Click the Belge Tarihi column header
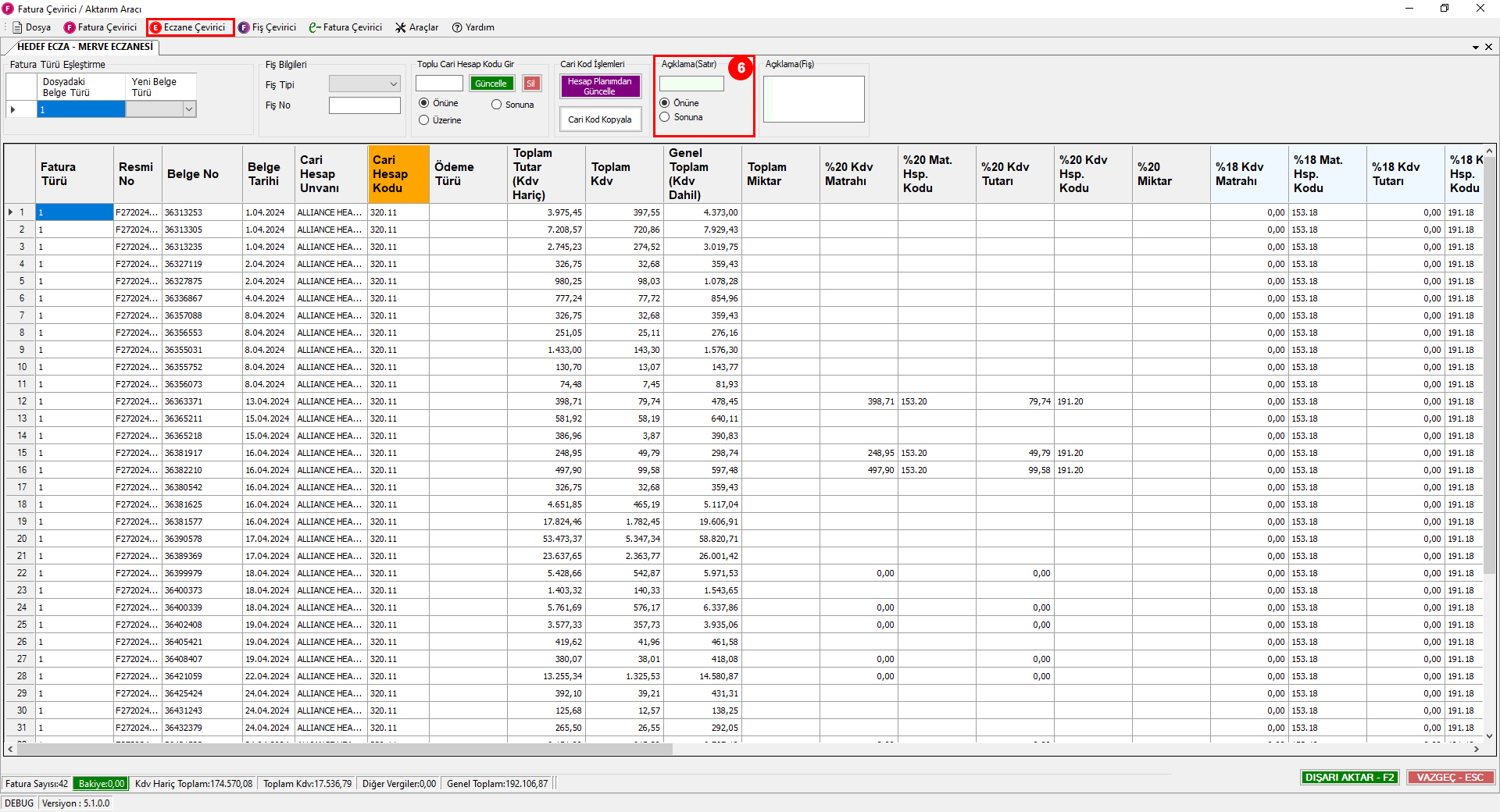The width and height of the screenshot is (1500, 812). point(268,174)
